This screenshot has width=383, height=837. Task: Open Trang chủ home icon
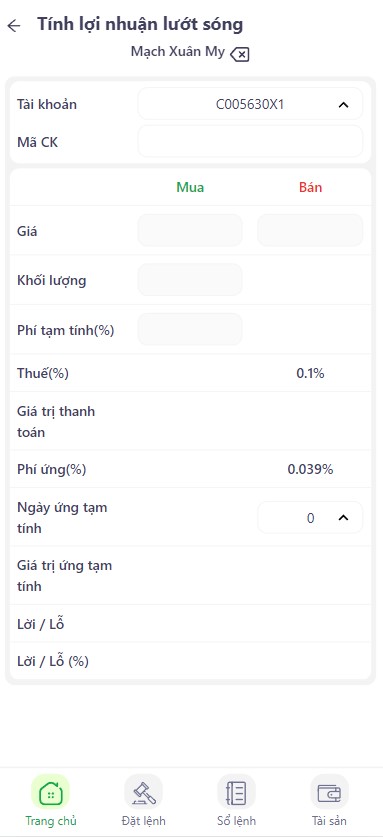point(50,793)
